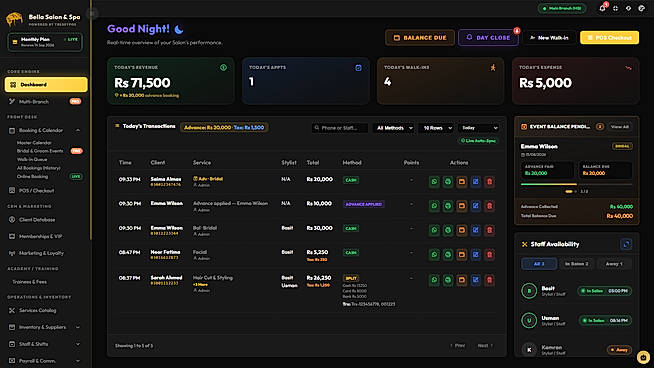Click orange receipt icon in Sarah Ahmed row
654x368 pixels.
point(462,280)
